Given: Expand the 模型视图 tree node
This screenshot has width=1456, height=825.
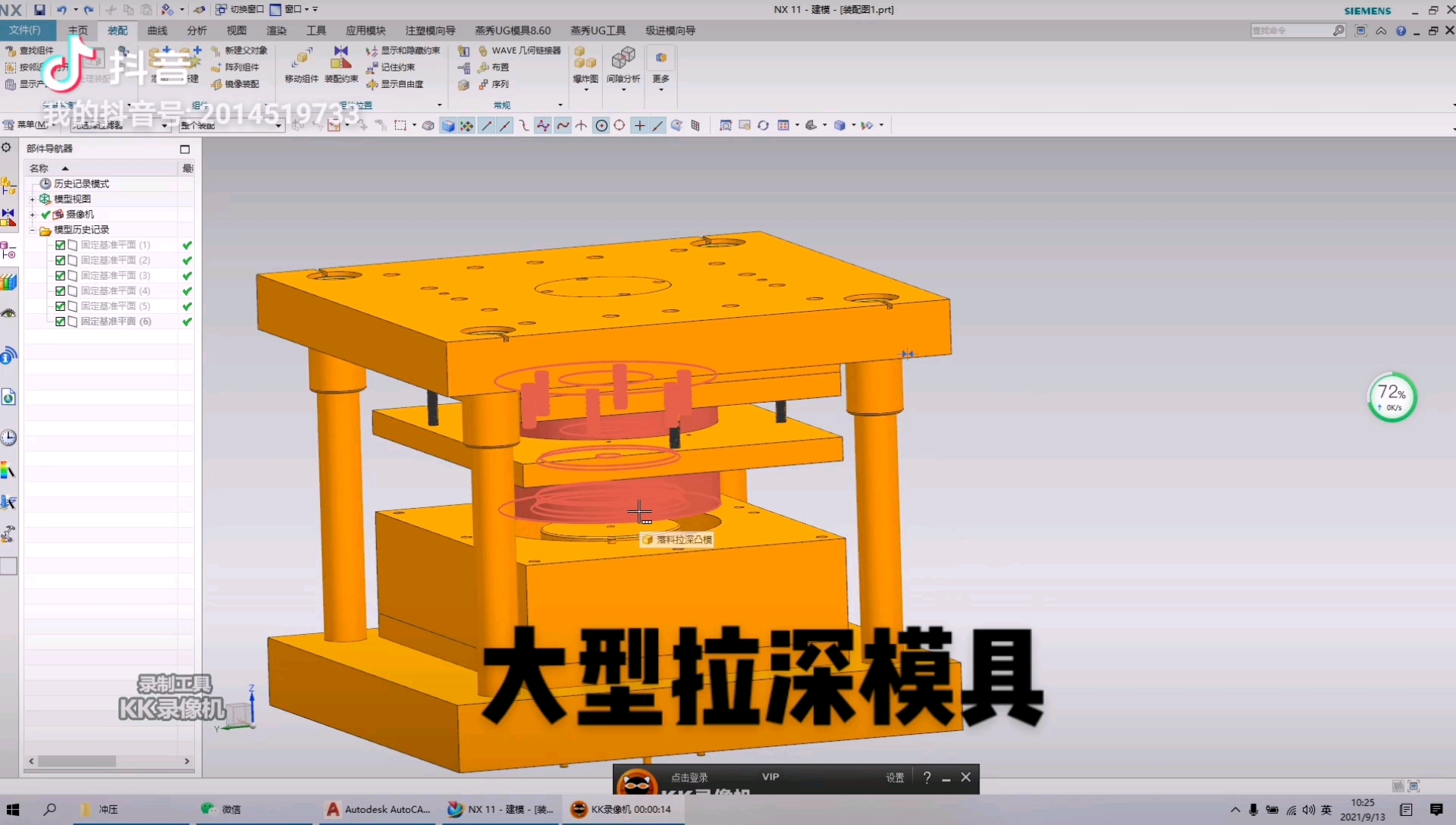Looking at the screenshot, I should (x=33, y=199).
